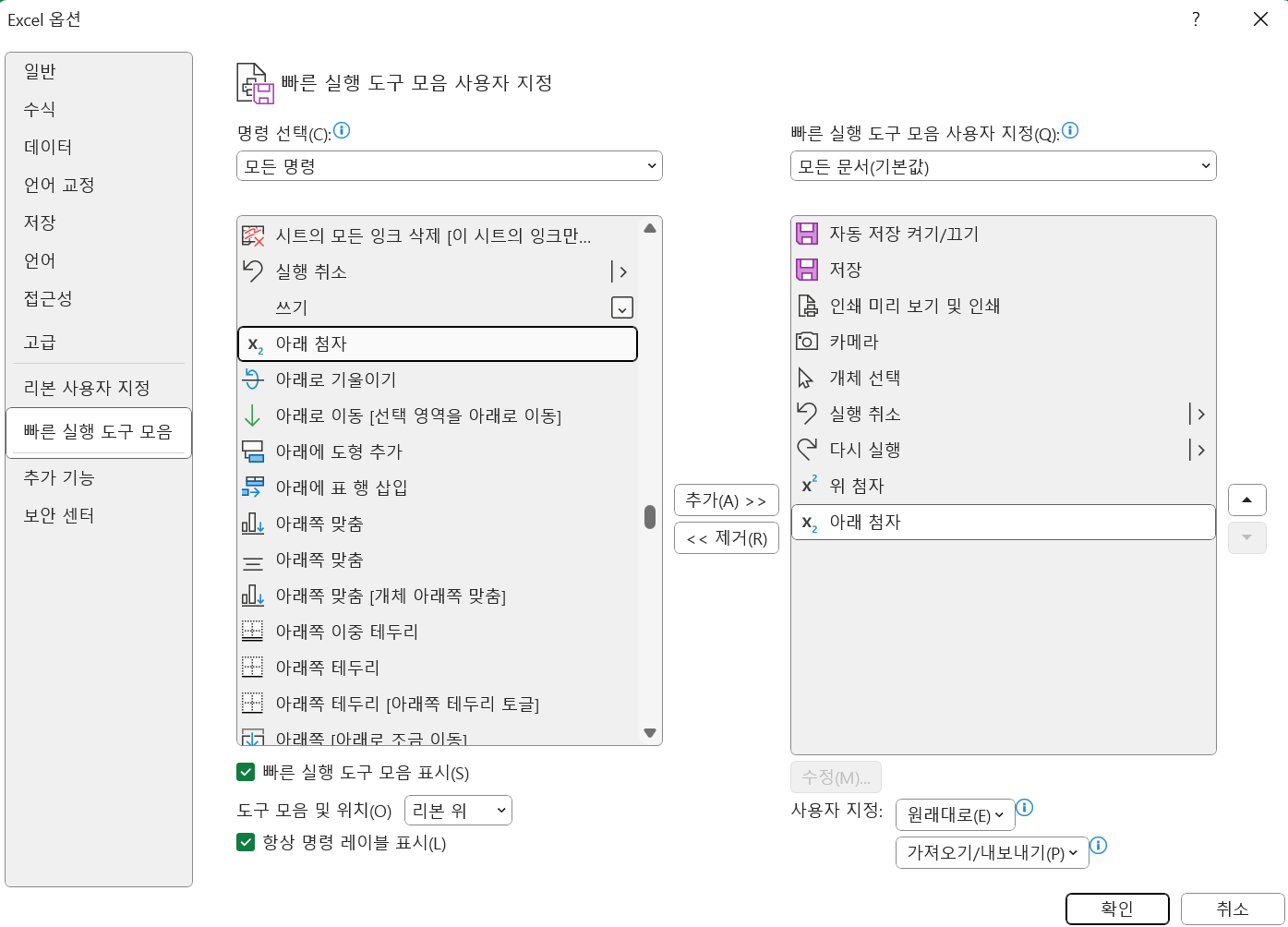Select 아래쪽 이중 테두리 in the command list
The image size is (1288, 927).
(x=438, y=632)
